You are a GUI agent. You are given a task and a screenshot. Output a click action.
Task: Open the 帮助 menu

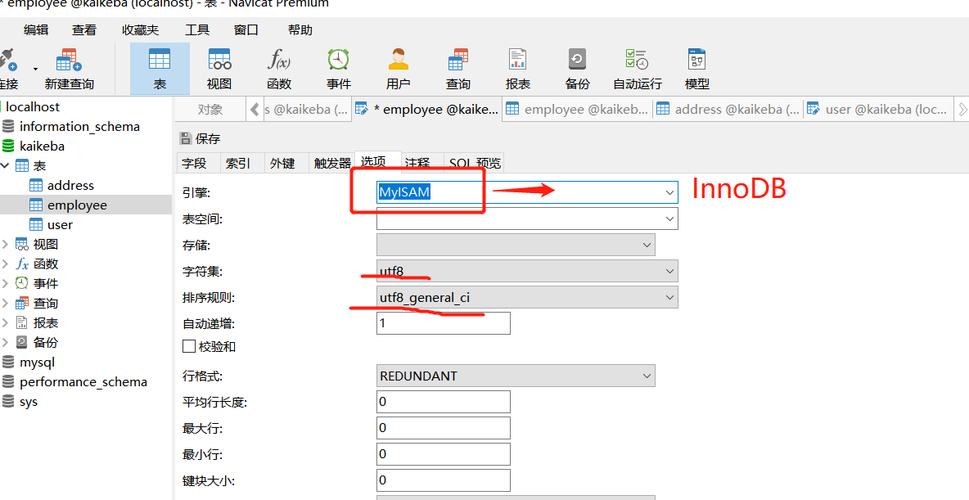coord(300,30)
